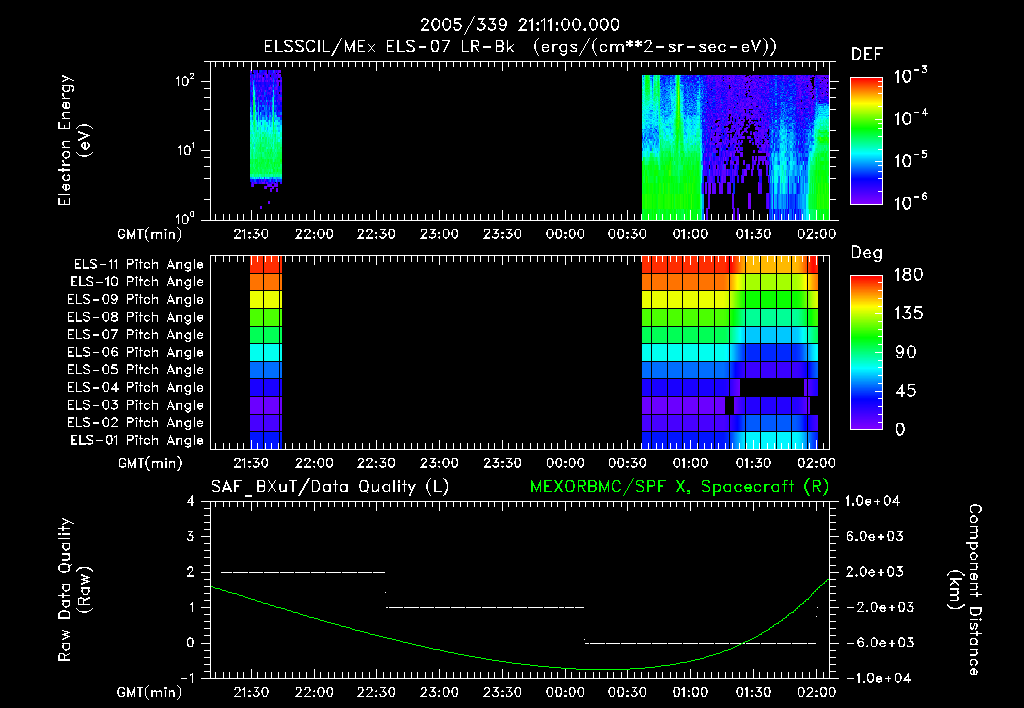Click the 45 value on the Deg scale

[x=905, y=391]
